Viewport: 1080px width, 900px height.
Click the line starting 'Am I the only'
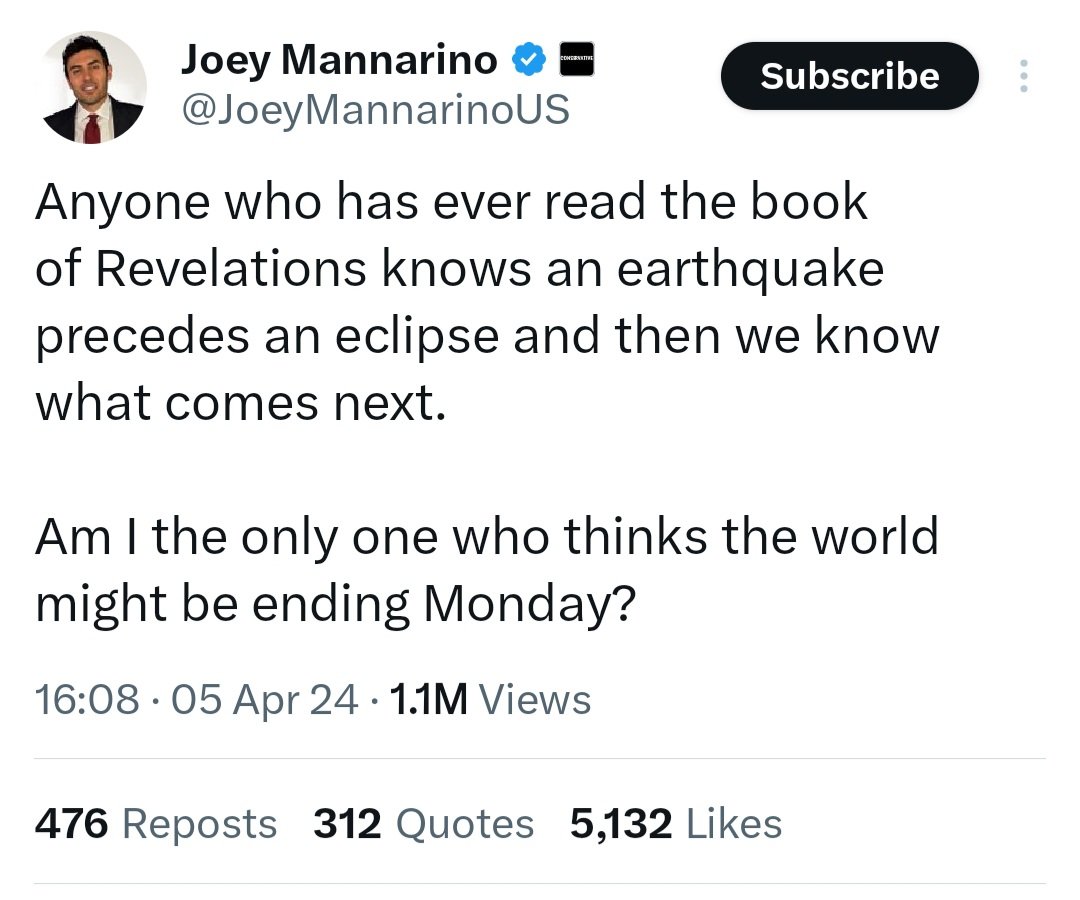click(487, 537)
